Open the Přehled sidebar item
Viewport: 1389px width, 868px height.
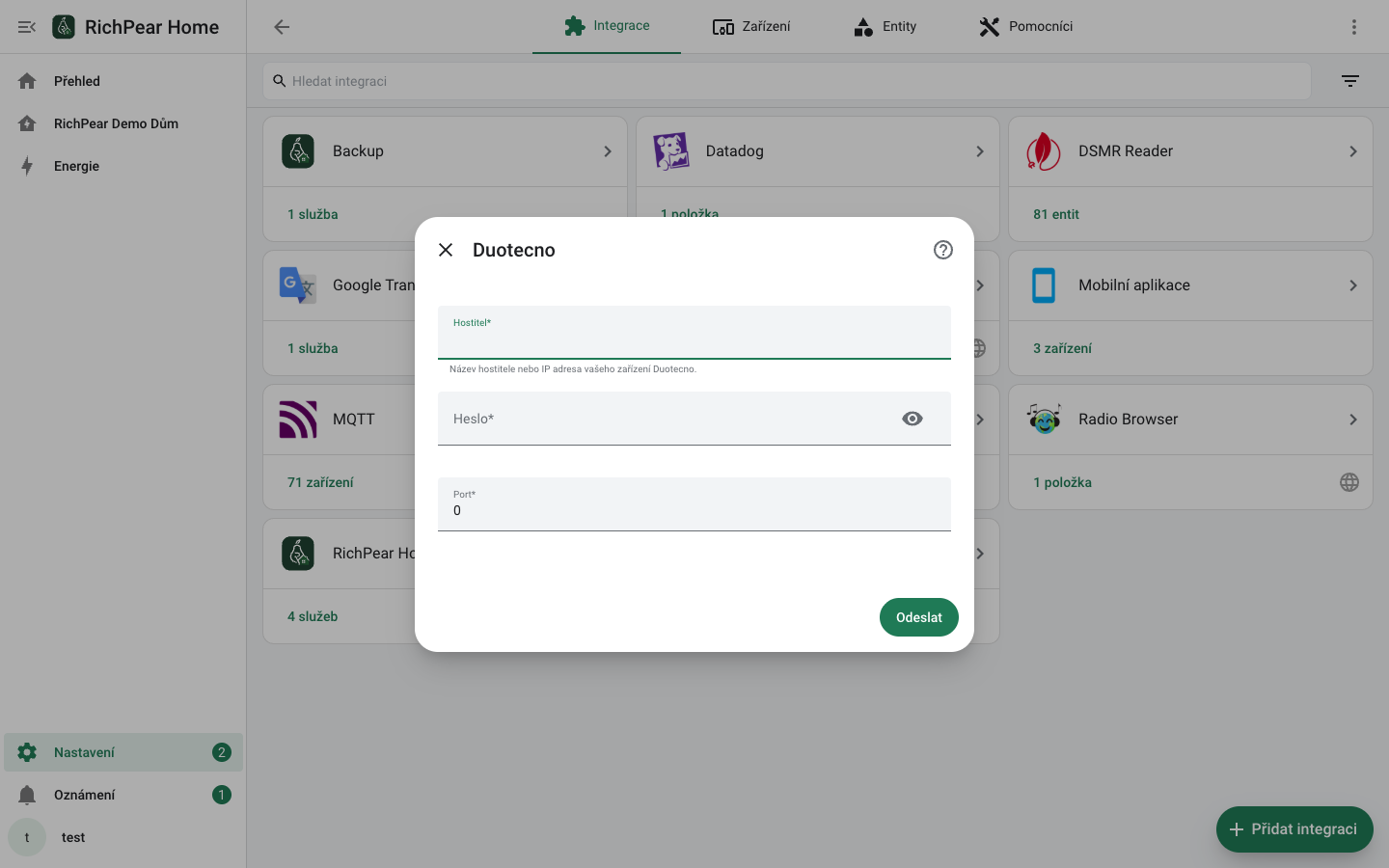click(123, 81)
